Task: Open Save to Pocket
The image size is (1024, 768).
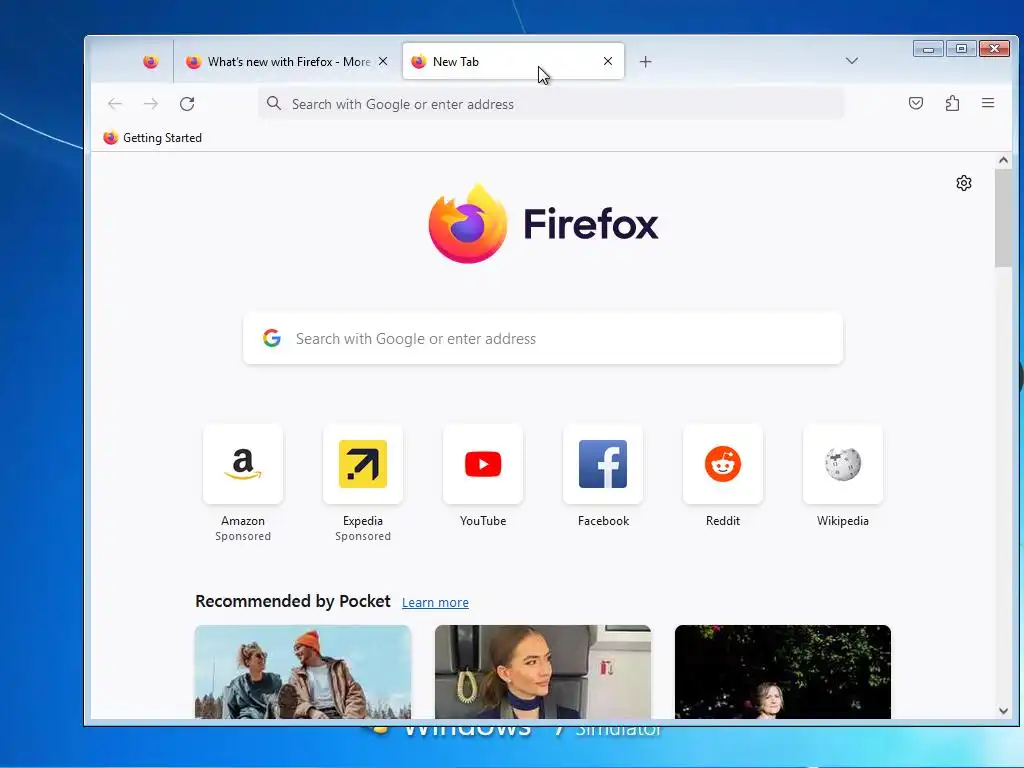Action: pos(916,103)
